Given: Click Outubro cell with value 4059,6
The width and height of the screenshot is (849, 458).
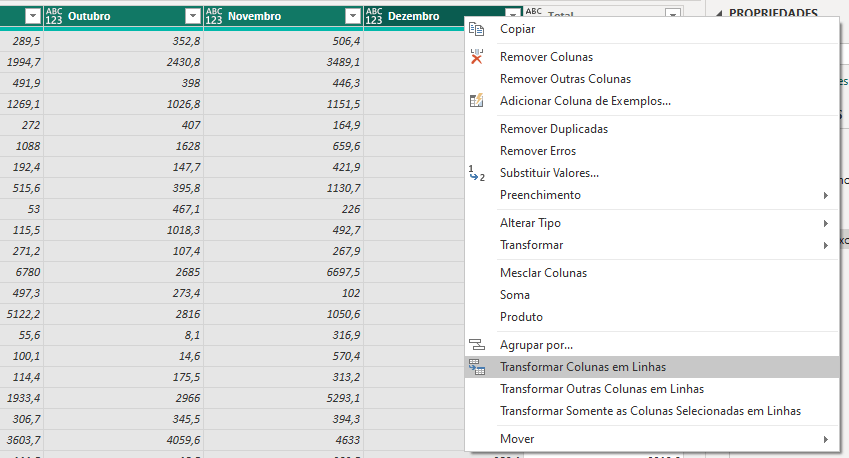Looking at the screenshot, I should 123,440.
